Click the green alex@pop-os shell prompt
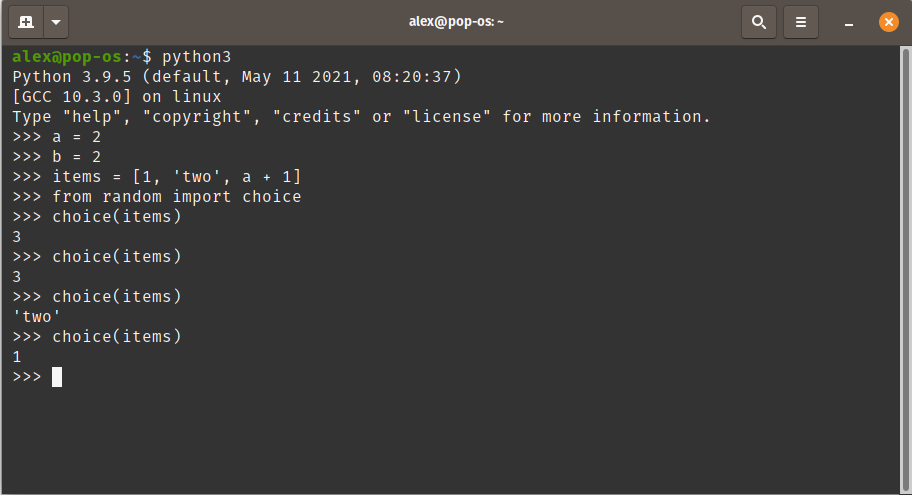The height and width of the screenshot is (495, 912). click(x=67, y=57)
